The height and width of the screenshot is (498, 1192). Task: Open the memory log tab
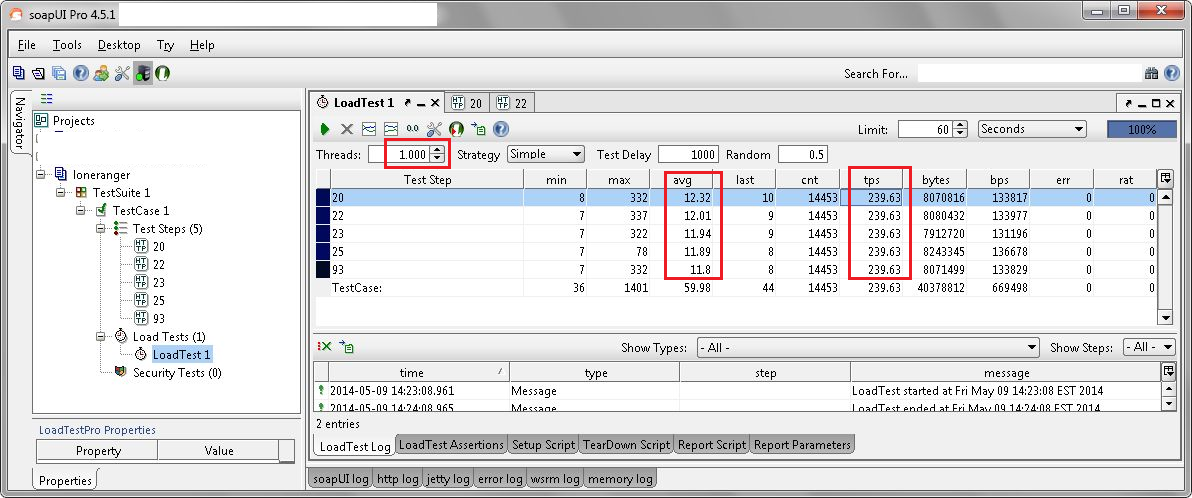[620, 479]
